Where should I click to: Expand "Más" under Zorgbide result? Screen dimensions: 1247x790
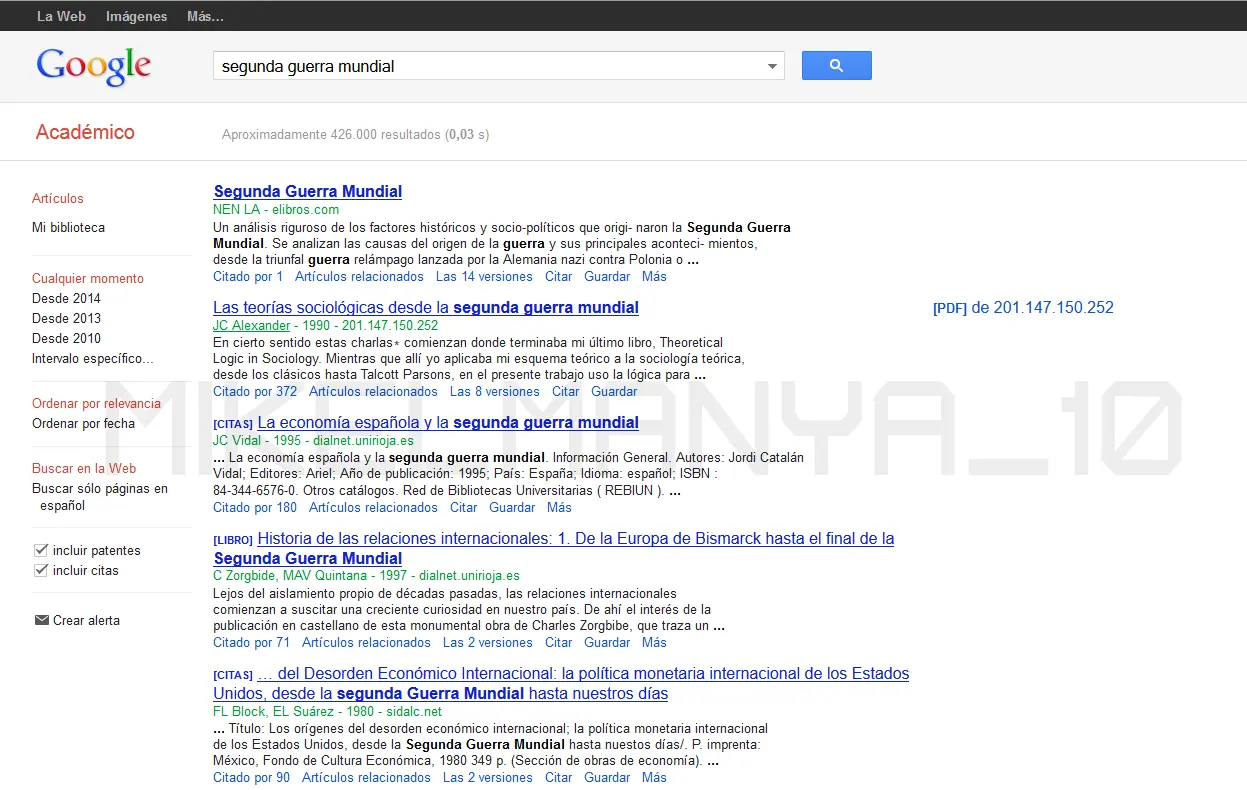pyautogui.click(x=654, y=642)
